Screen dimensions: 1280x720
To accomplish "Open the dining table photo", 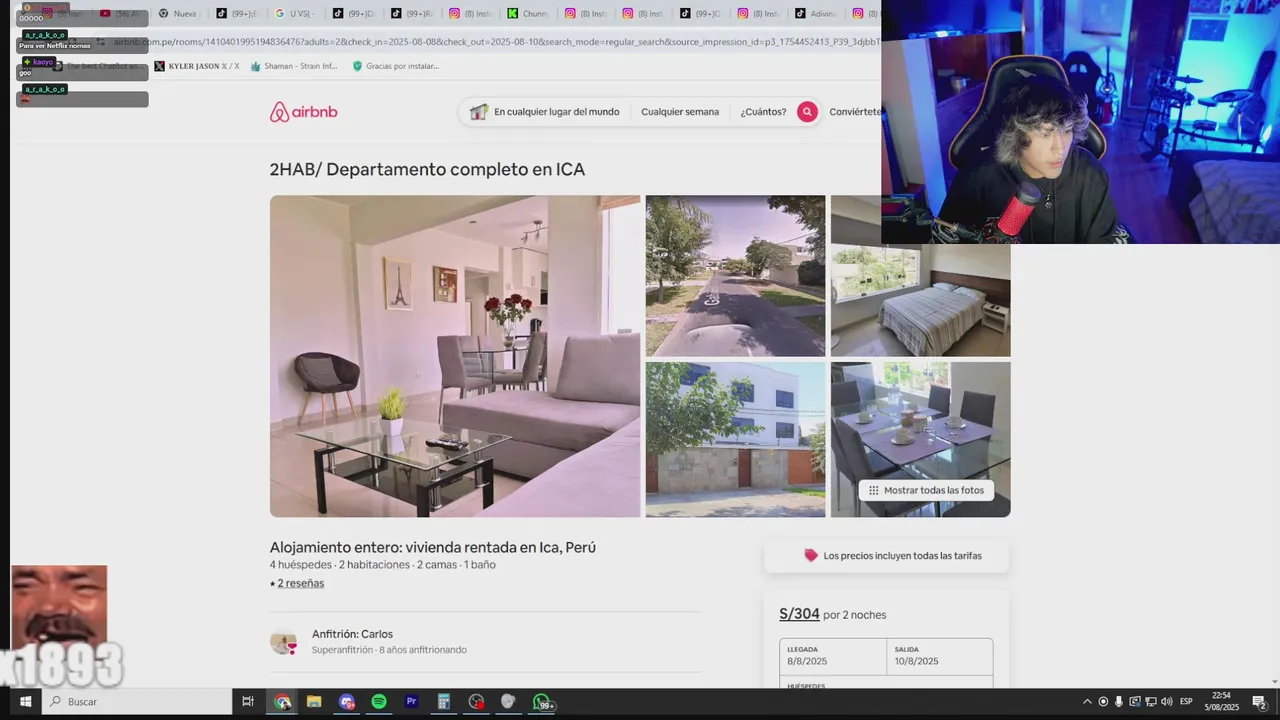I will coord(920,425).
